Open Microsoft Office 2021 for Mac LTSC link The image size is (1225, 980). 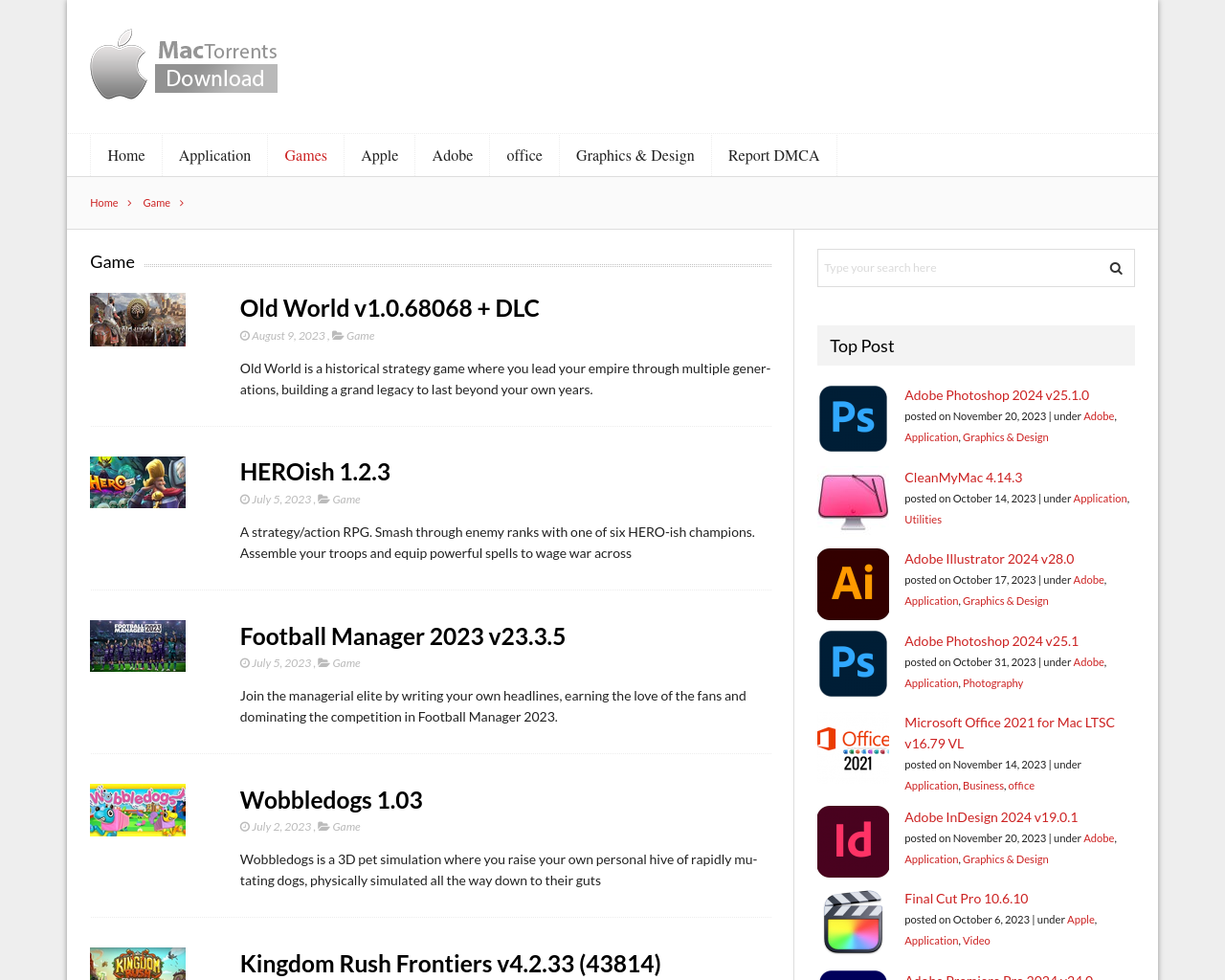[x=1010, y=733]
